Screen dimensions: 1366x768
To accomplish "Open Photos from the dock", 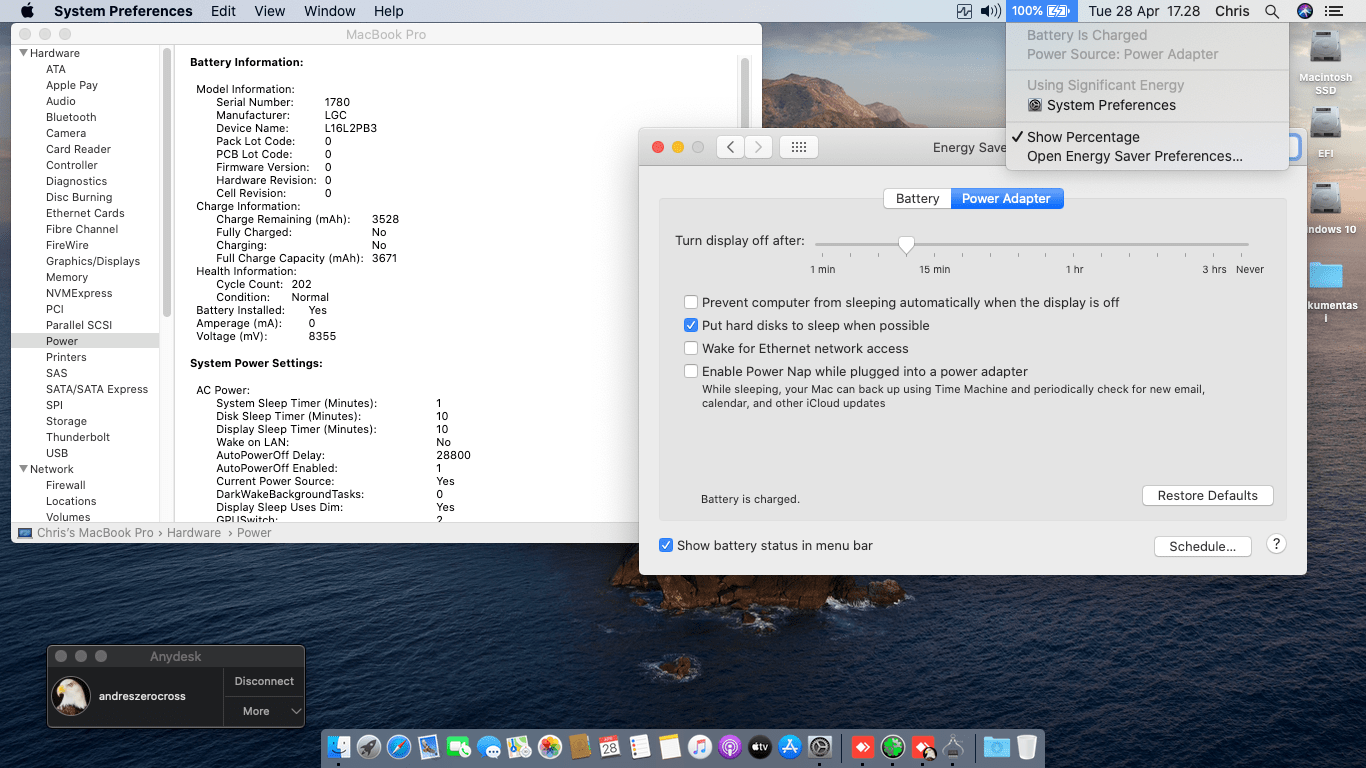I will click(549, 746).
